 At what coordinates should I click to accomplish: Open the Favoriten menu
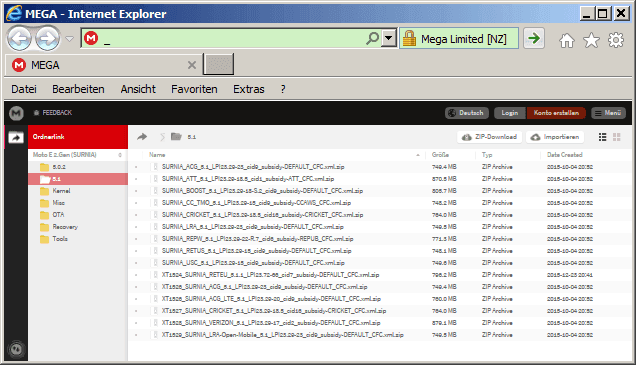tap(194, 89)
